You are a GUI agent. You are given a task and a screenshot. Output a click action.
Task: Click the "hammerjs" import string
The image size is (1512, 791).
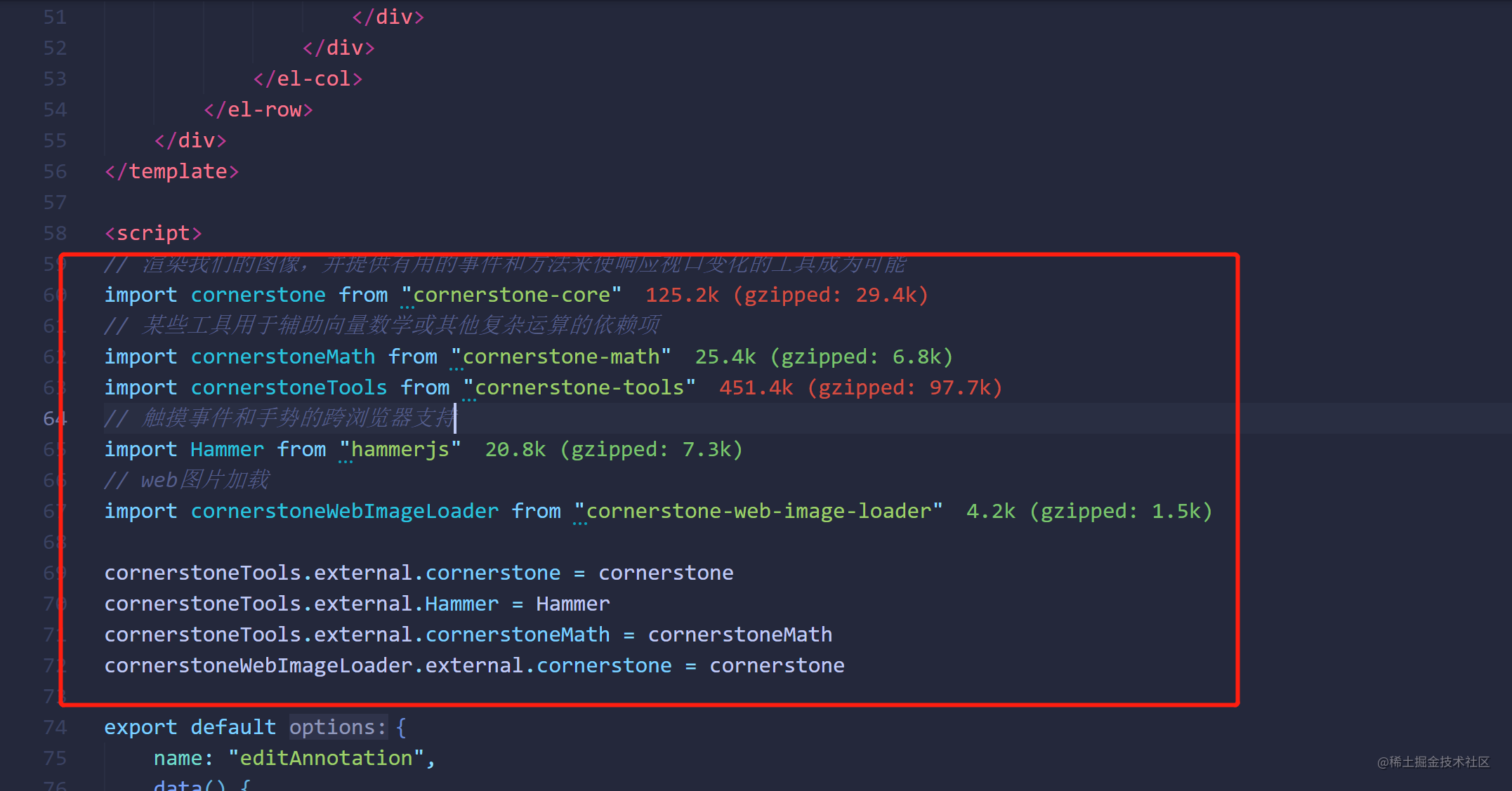pos(400,449)
